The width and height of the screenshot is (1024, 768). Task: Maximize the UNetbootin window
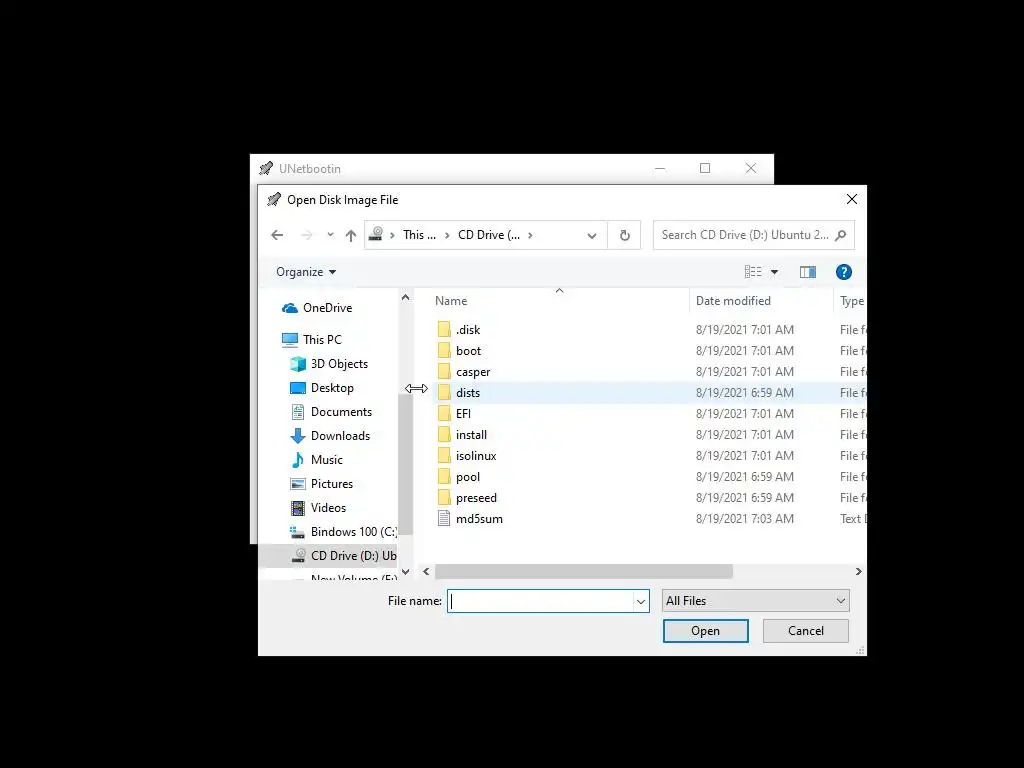pos(705,168)
